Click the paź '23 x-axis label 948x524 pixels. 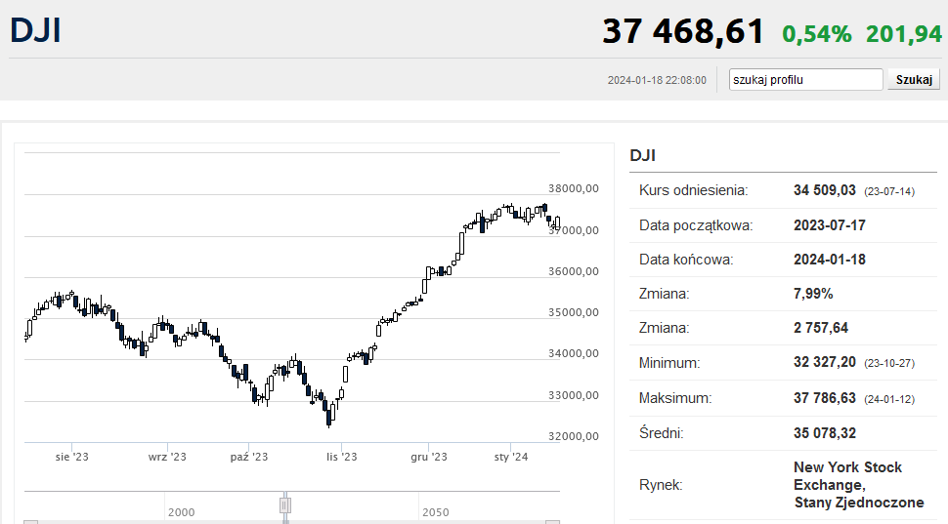click(x=249, y=457)
